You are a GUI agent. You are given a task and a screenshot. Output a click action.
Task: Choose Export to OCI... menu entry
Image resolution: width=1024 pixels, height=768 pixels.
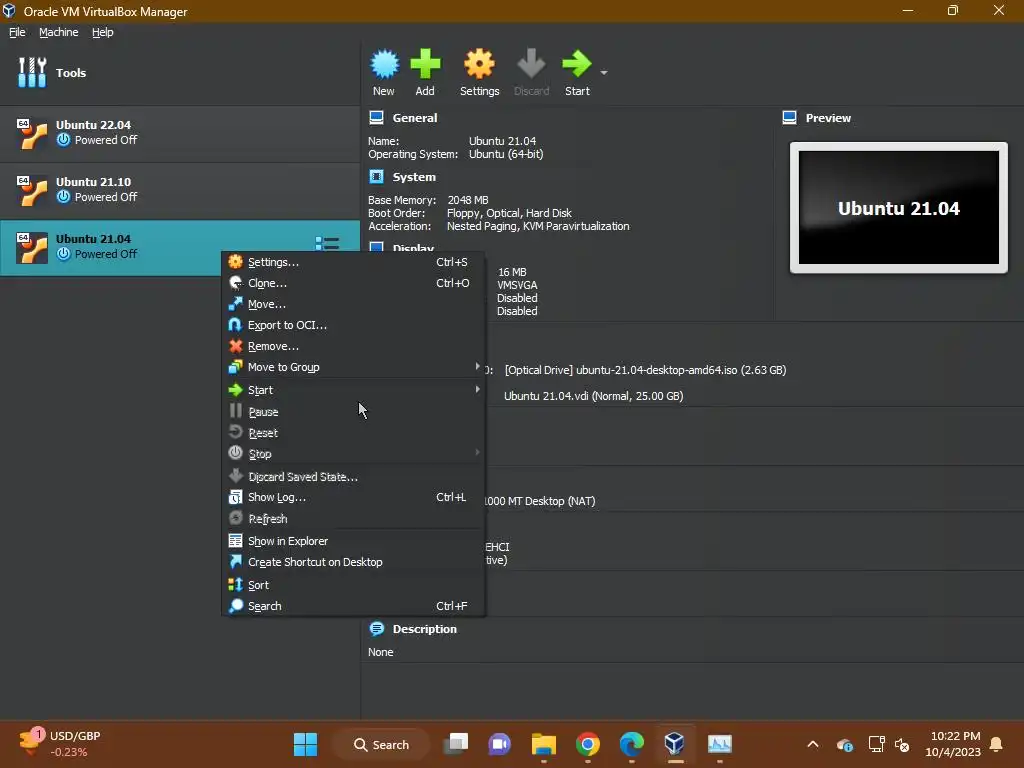tap(353, 325)
